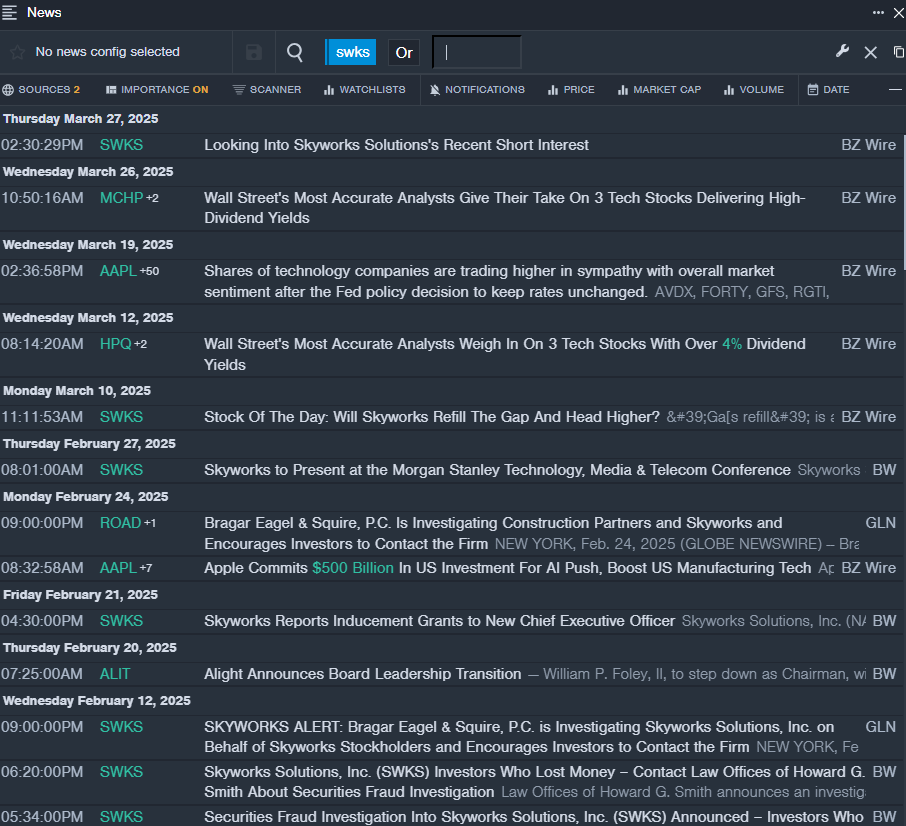Image resolution: width=906 pixels, height=826 pixels.
Task: Click SWKS ticker at 11:11:53AM
Action: 121,417
